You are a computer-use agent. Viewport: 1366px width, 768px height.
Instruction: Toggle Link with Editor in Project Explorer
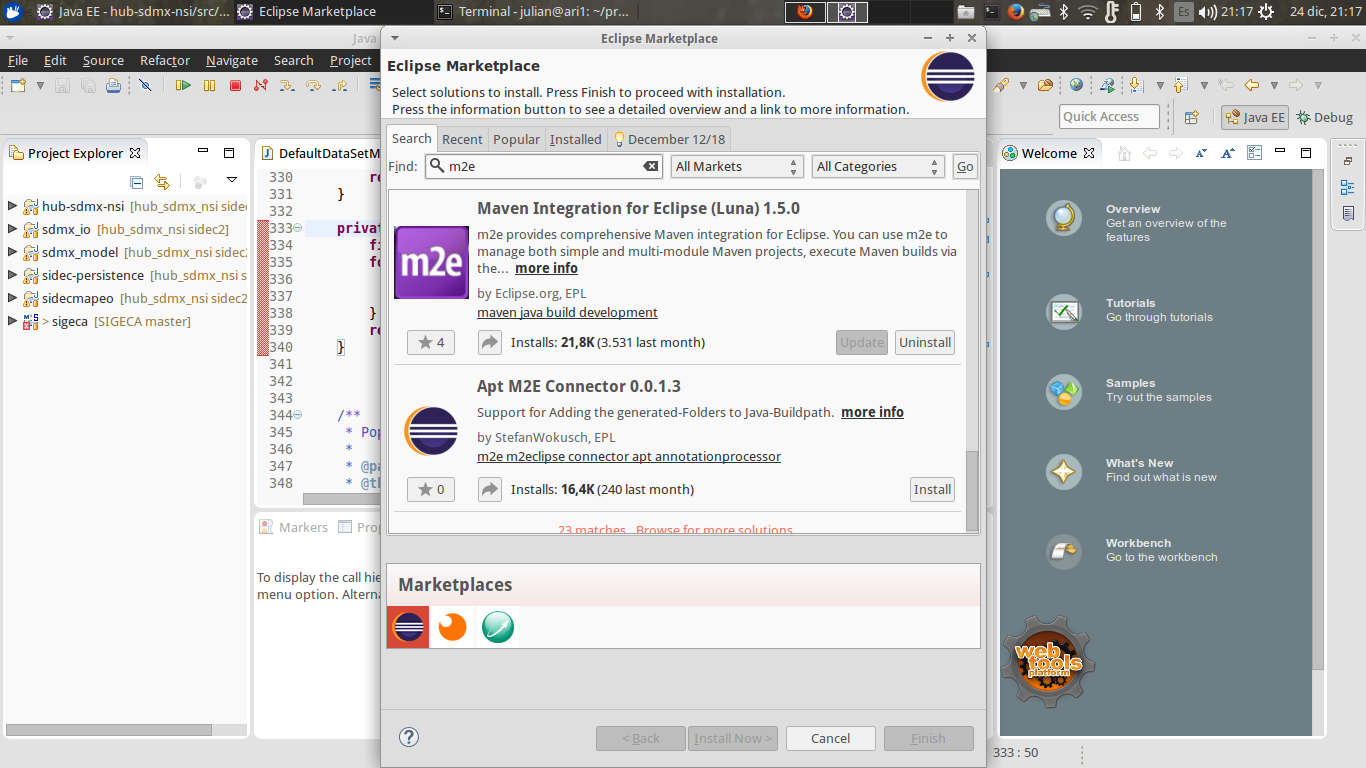pos(162,181)
